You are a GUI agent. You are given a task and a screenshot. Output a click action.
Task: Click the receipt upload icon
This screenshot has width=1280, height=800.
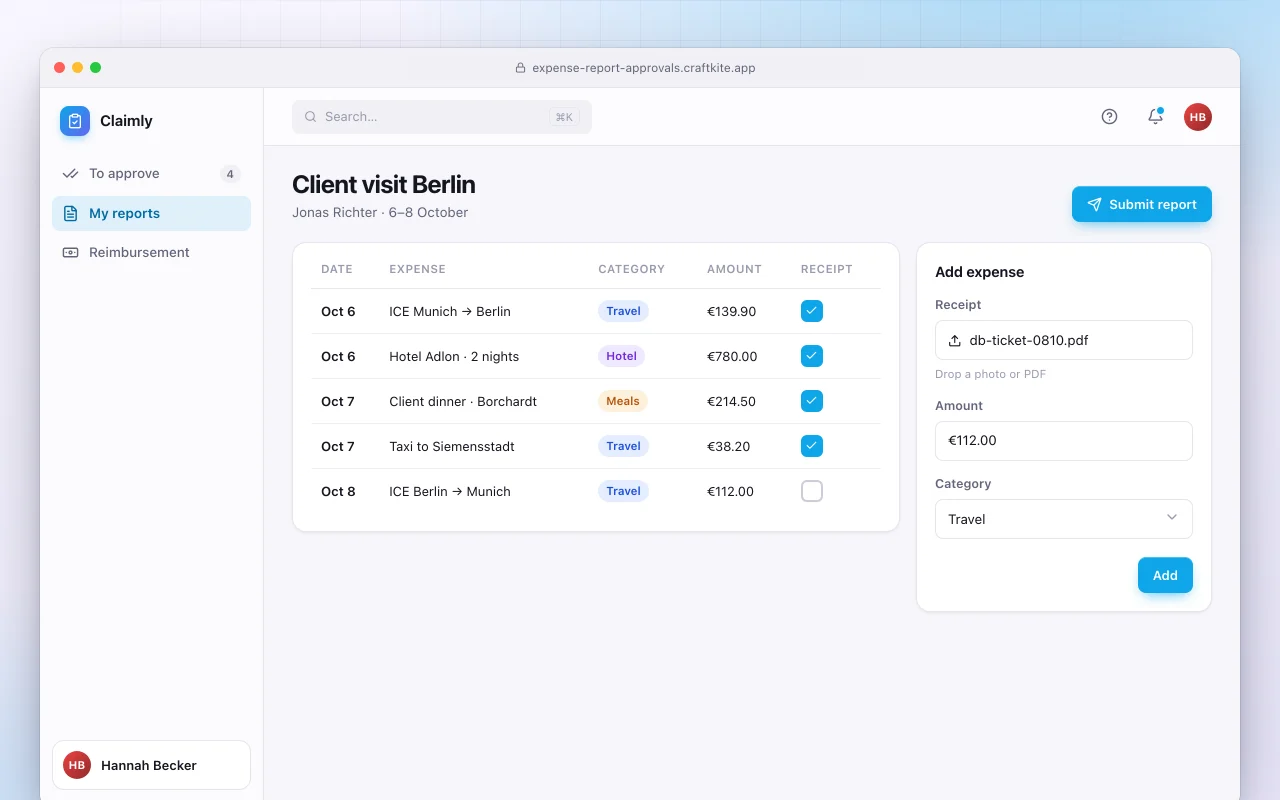(x=955, y=340)
